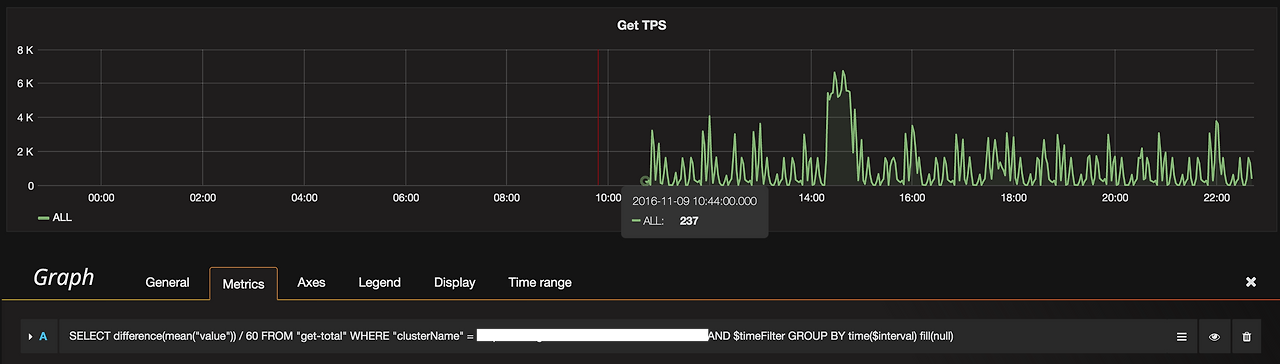Close the Graph editor with X
1280x364 pixels.
[x=1250, y=282]
